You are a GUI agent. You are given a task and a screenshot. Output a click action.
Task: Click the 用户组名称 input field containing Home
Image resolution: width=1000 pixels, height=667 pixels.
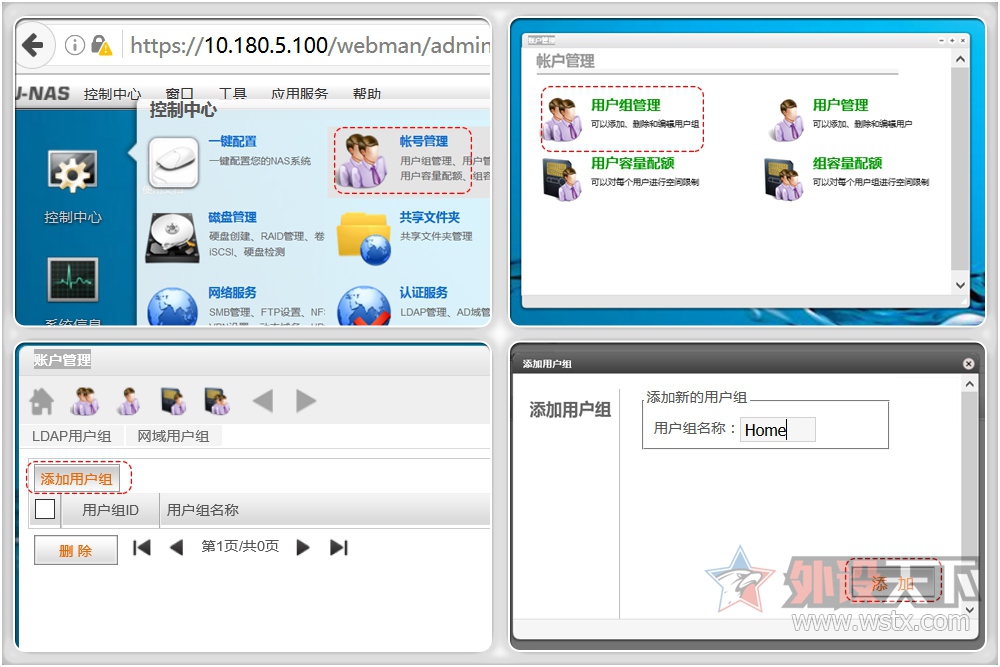(777, 430)
